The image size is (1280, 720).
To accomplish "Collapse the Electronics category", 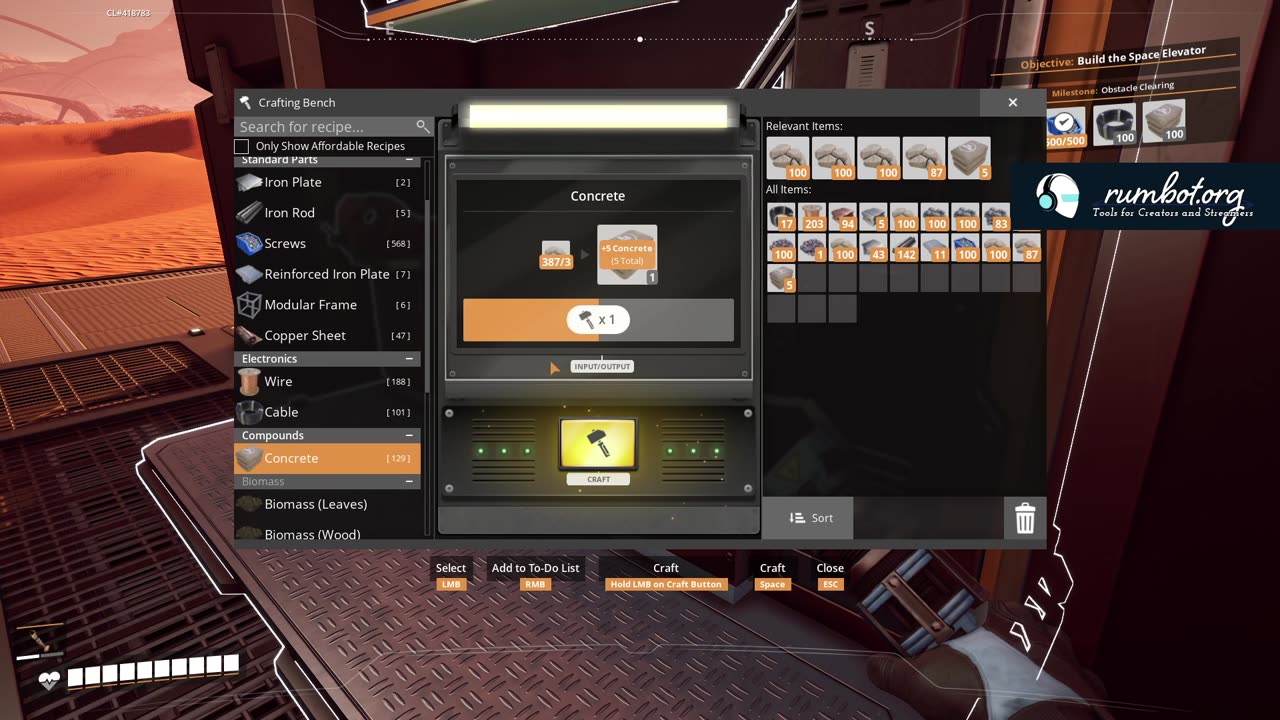I will 409,359.
